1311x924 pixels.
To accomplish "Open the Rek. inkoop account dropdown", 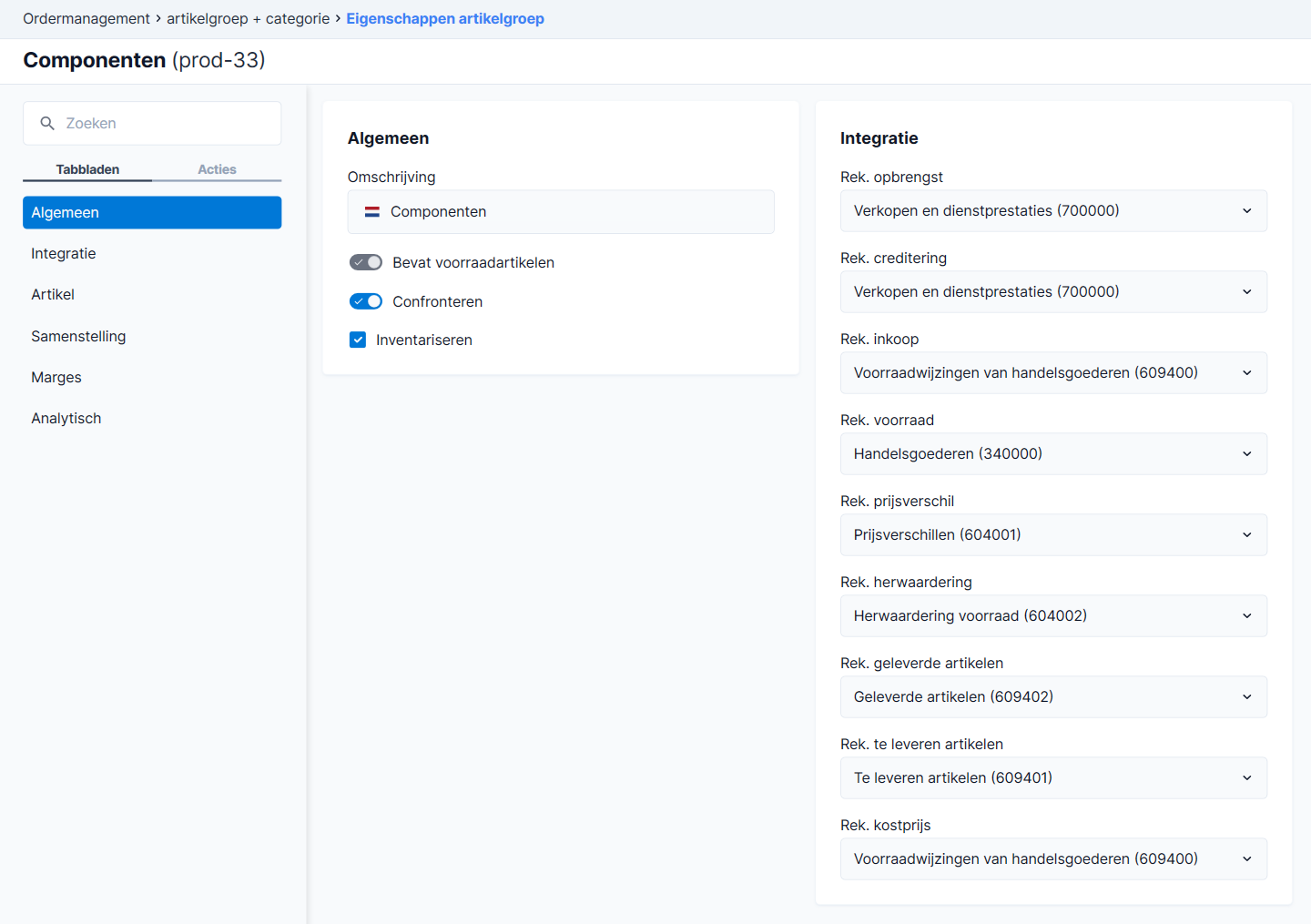I will (1053, 372).
